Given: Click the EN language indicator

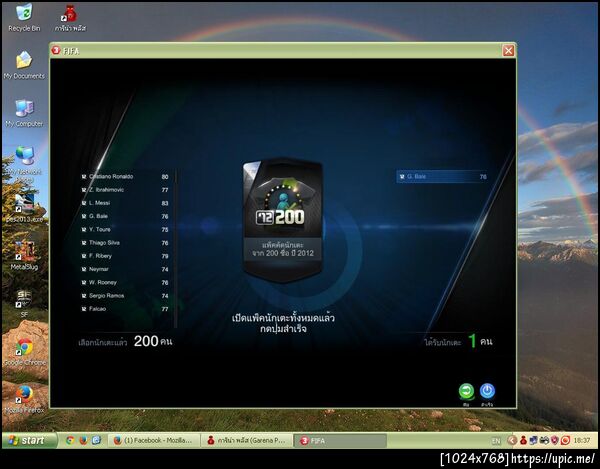Looking at the screenshot, I should tap(496, 441).
